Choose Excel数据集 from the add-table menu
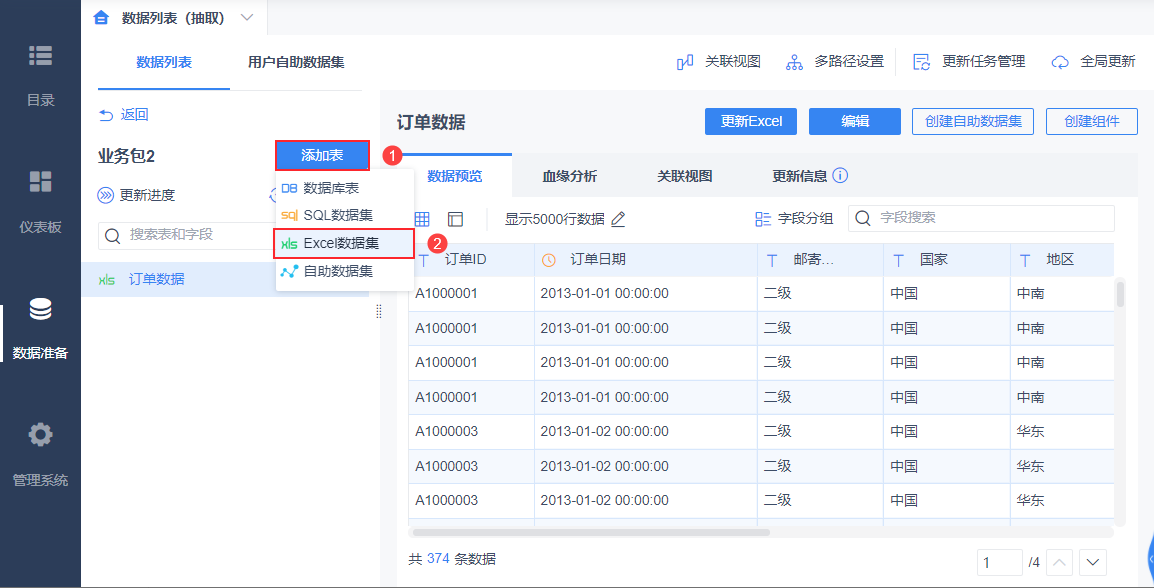 [x=344, y=244]
